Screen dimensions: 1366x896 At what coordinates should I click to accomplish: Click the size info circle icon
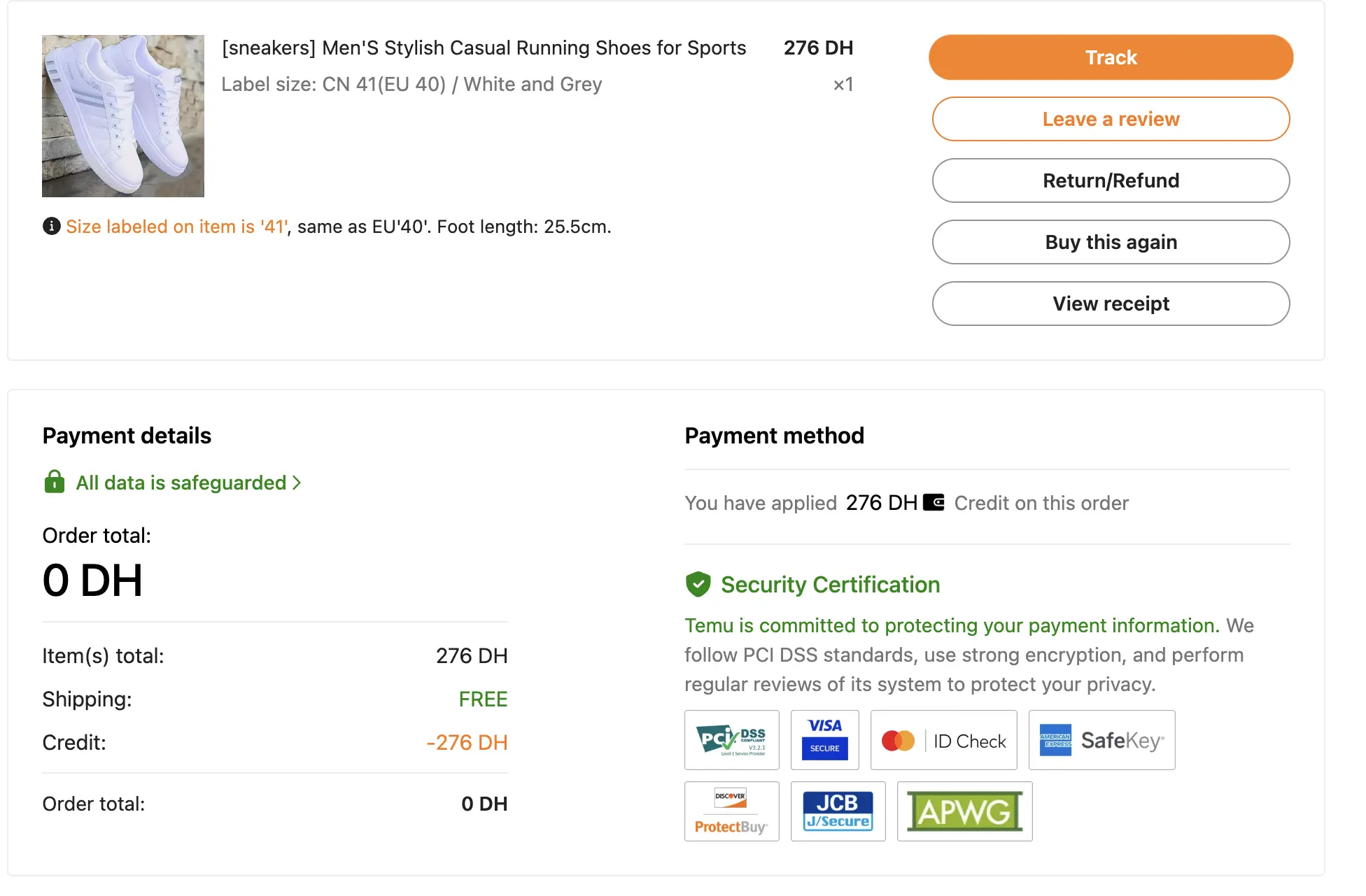coord(51,226)
